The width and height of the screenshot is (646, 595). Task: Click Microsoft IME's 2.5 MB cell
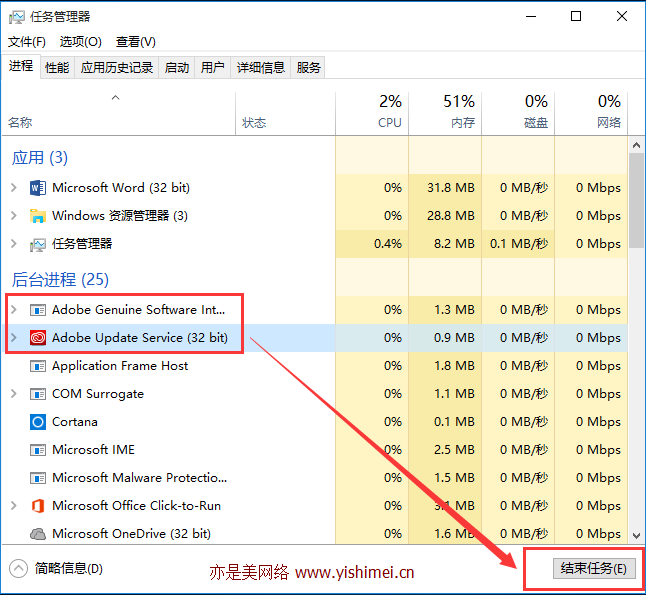click(445, 450)
